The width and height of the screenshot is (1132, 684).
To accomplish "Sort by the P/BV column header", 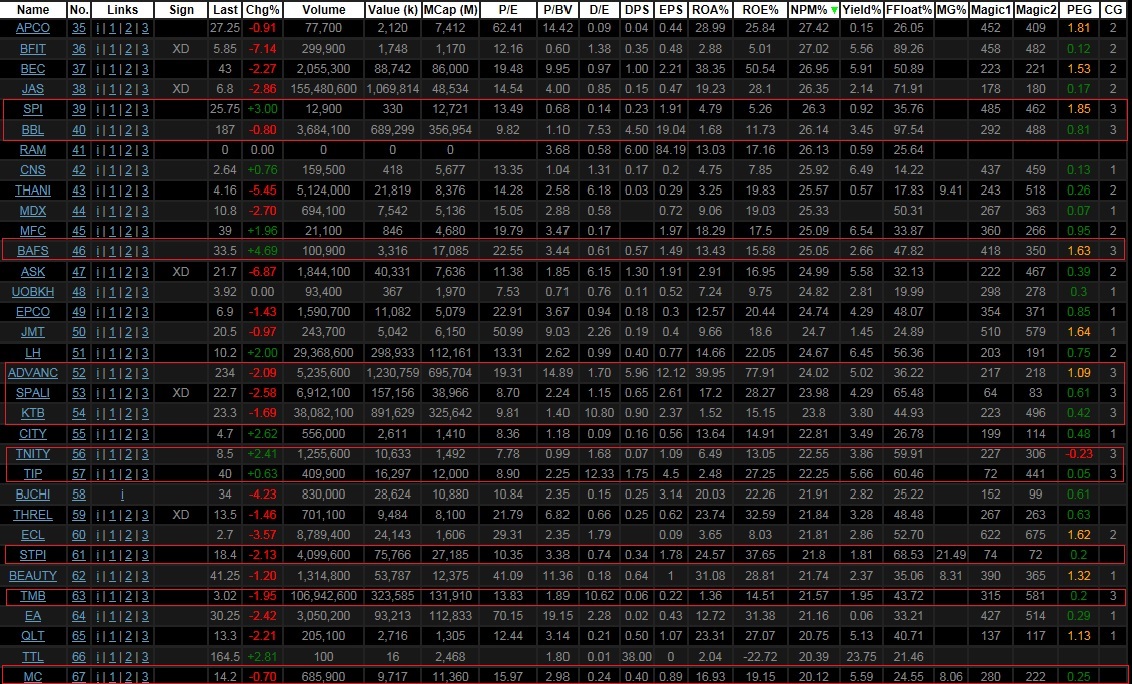I will pyautogui.click(x=557, y=9).
